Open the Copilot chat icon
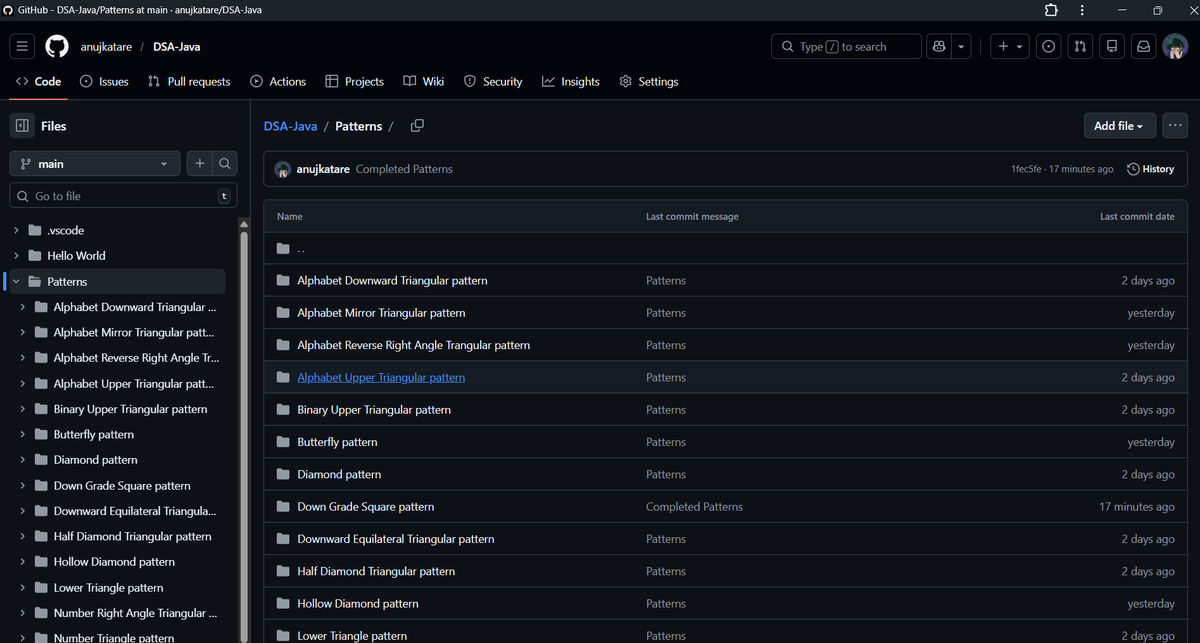 pos(938,47)
